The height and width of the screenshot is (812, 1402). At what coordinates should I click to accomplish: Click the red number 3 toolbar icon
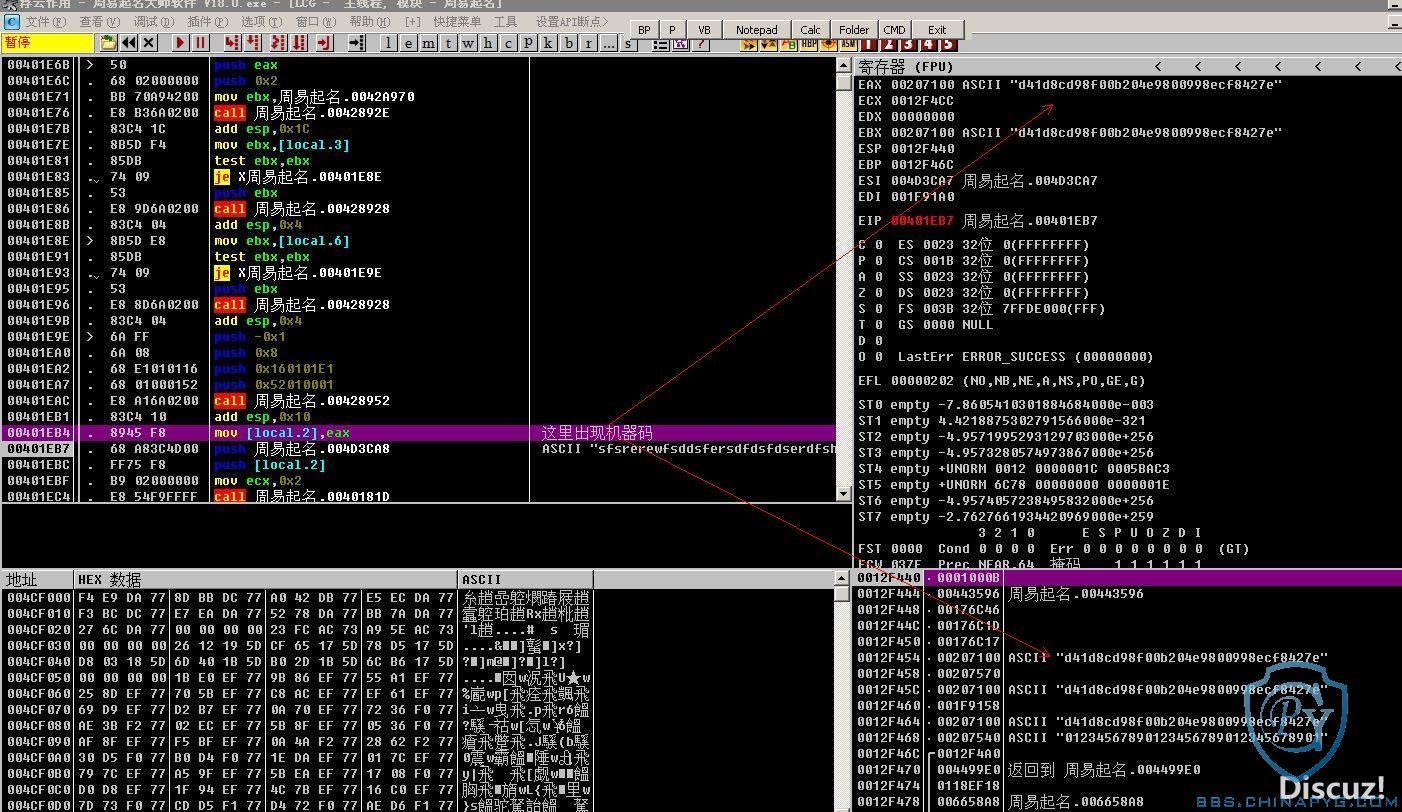[909, 44]
